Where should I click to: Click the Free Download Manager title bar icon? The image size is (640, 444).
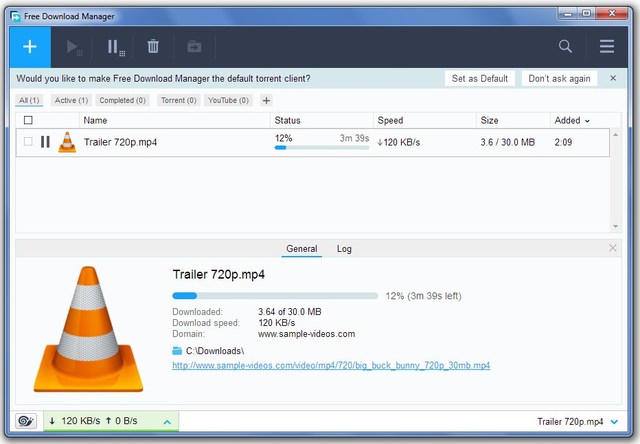(x=16, y=16)
